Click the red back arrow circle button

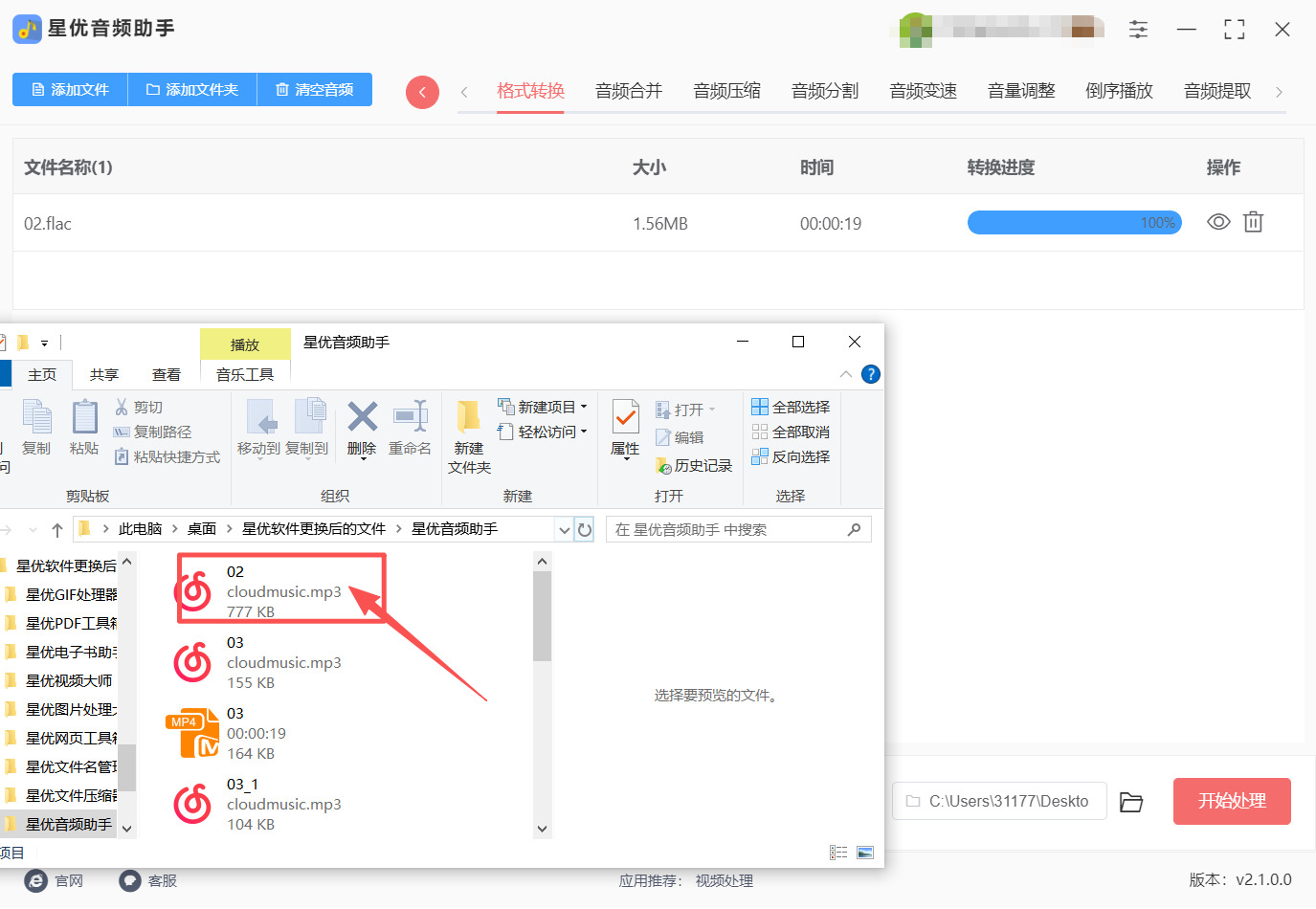[x=422, y=92]
